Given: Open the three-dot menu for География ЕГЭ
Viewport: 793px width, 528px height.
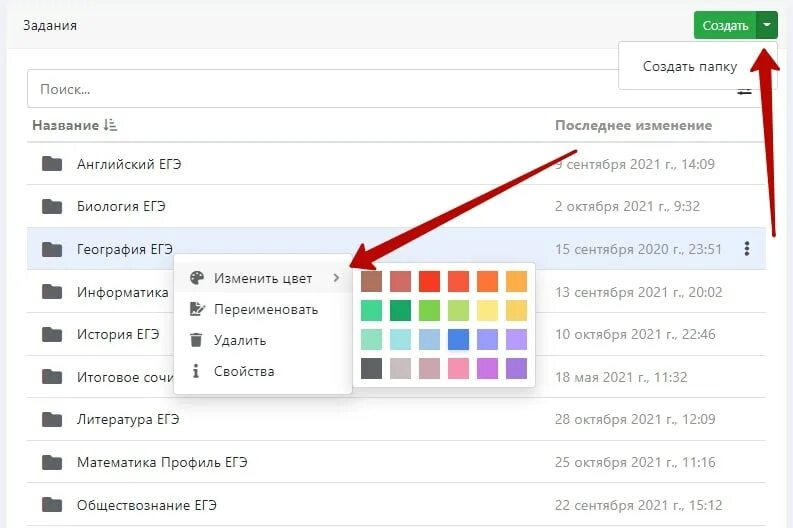Looking at the screenshot, I should 747,248.
